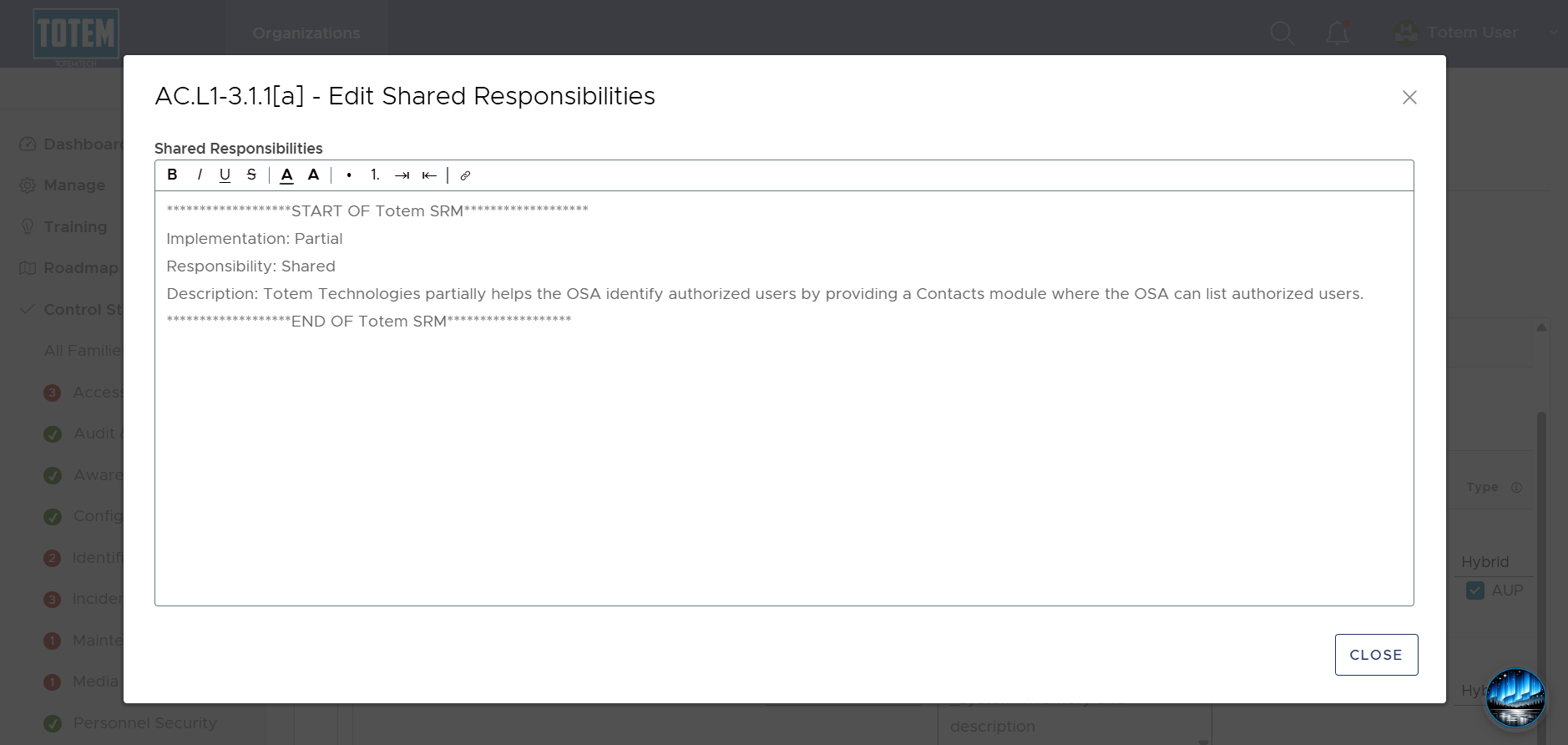The width and height of the screenshot is (1568, 745).
Task: Open notifications bell
Action: [1338, 33]
